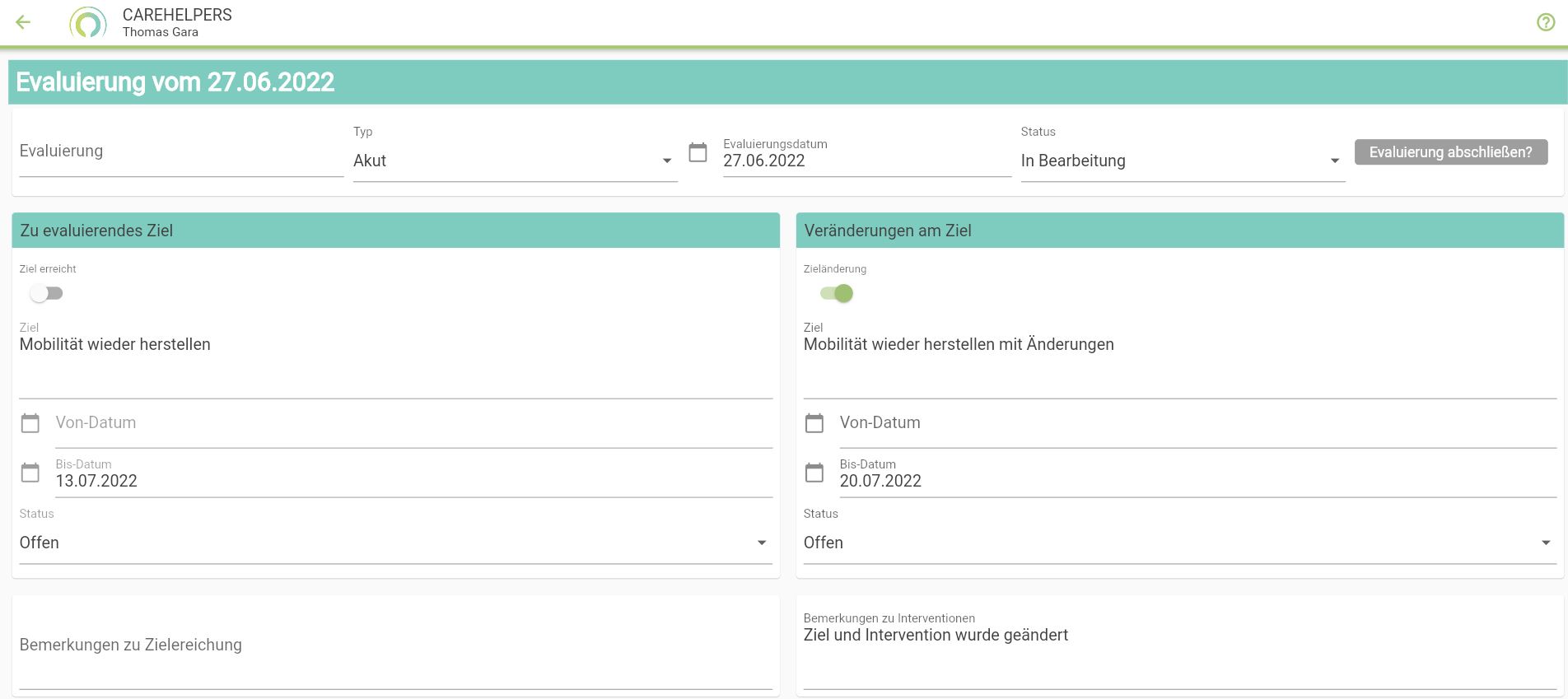1568x699 pixels.
Task: Open Status dropdown showing In Bearbeitung
Action: click(x=1182, y=161)
